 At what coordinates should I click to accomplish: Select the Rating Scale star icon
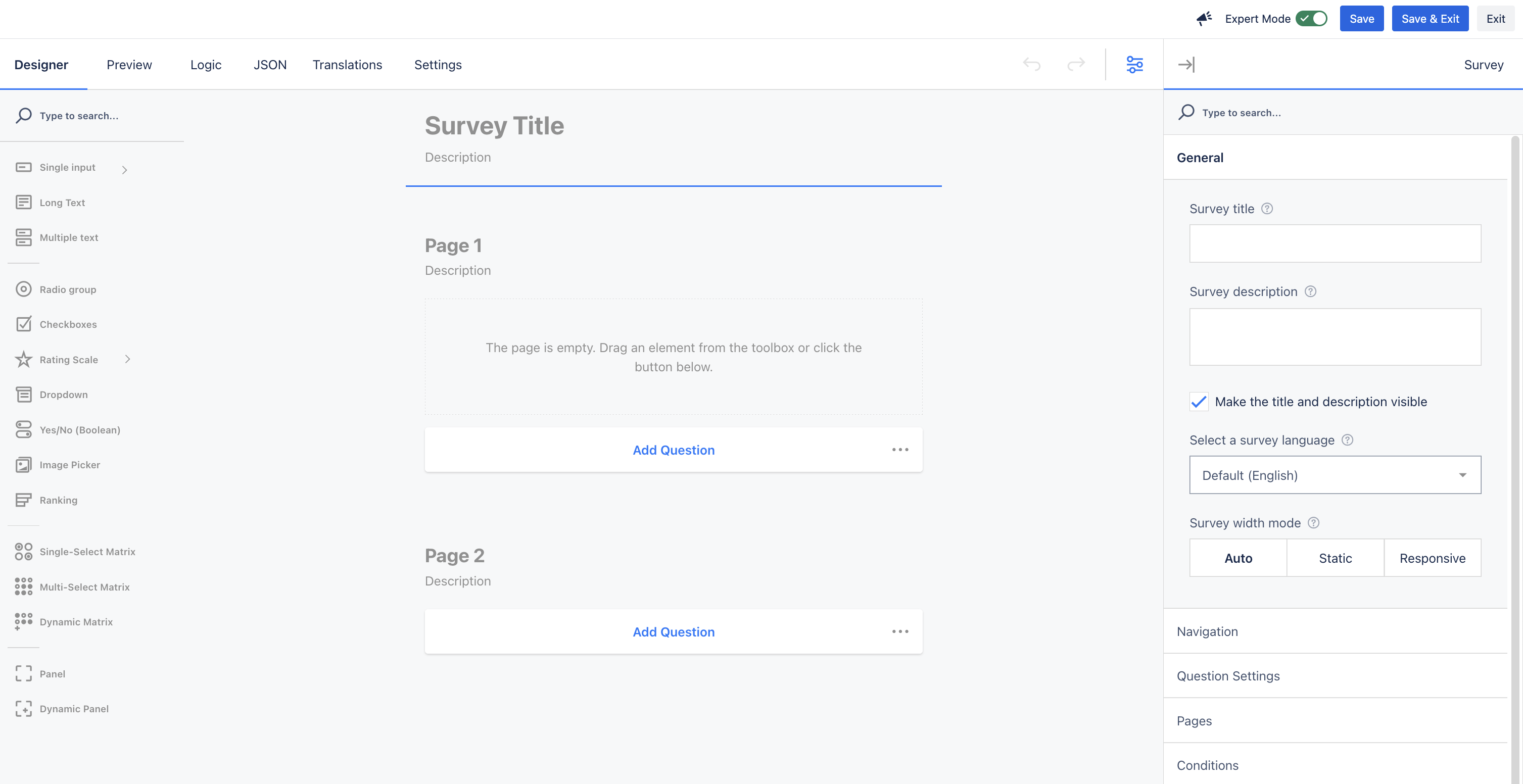pos(24,360)
